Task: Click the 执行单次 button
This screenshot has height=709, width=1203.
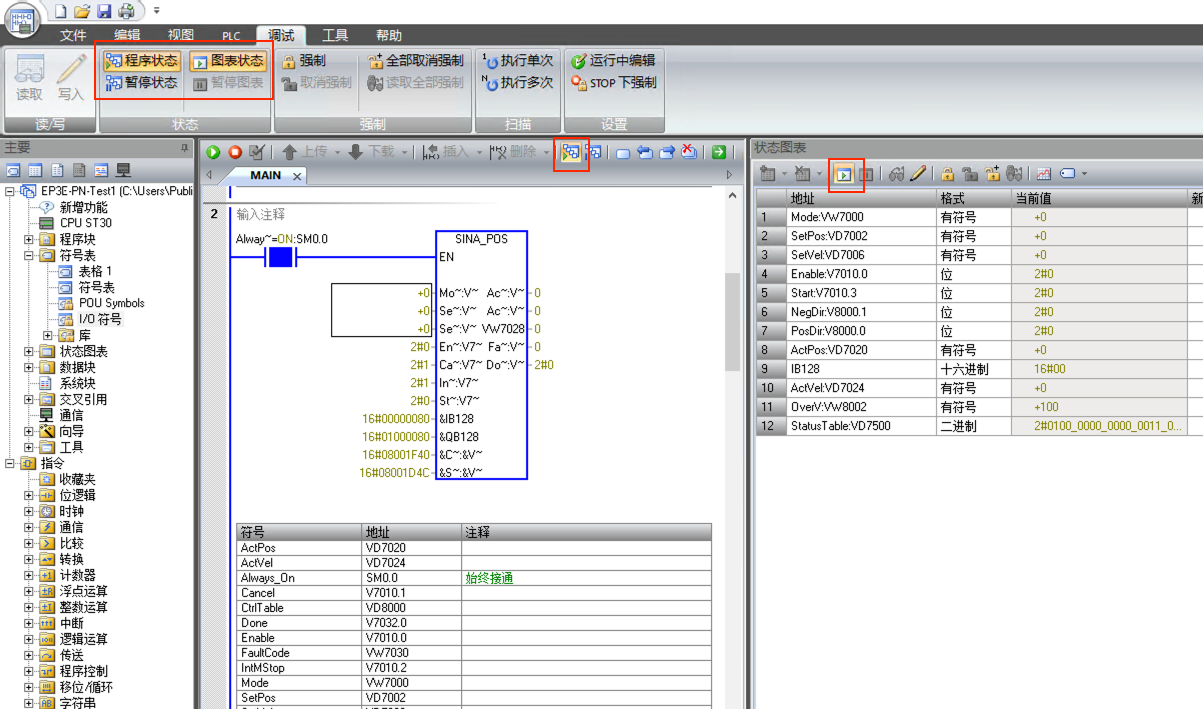Action: [517, 61]
